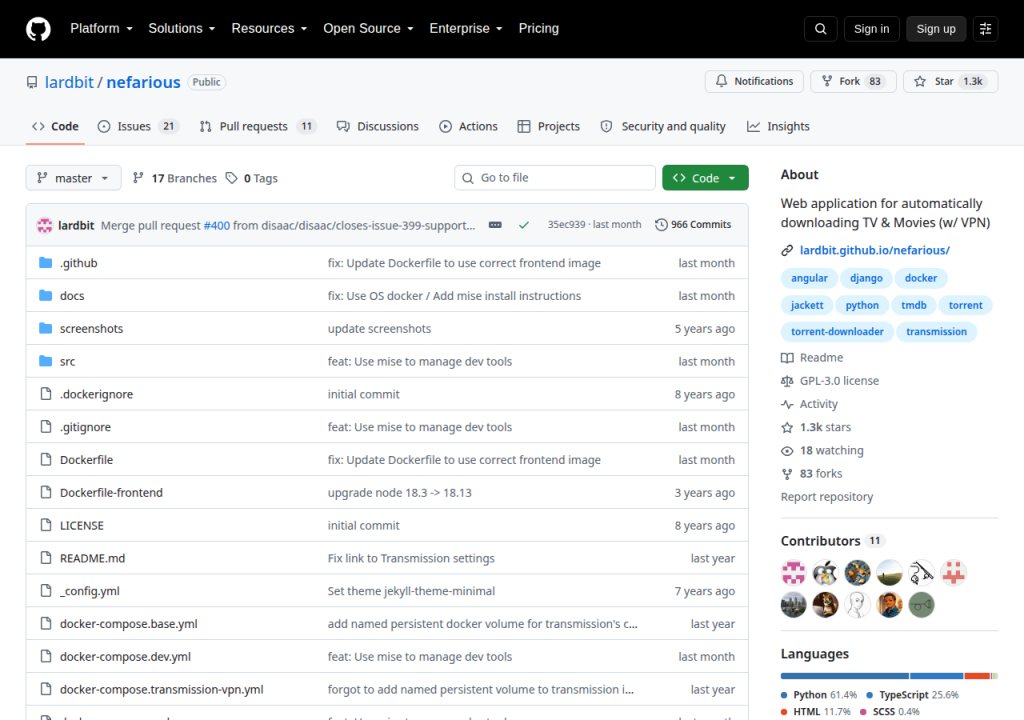The image size is (1024, 720).
Task: Click the commits history clock icon
Action: coord(661,225)
